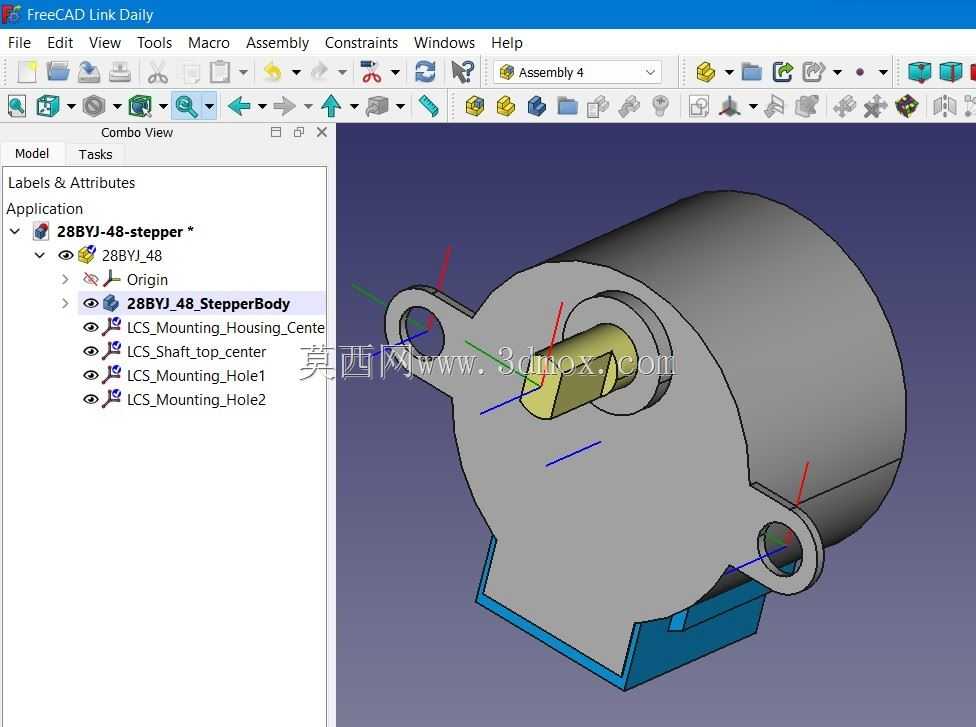Image resolution: width=976 pixels, height=727 pixels.
Task: Toggle visibility of 28BYJ_48 part
Action: coord(65,255)
